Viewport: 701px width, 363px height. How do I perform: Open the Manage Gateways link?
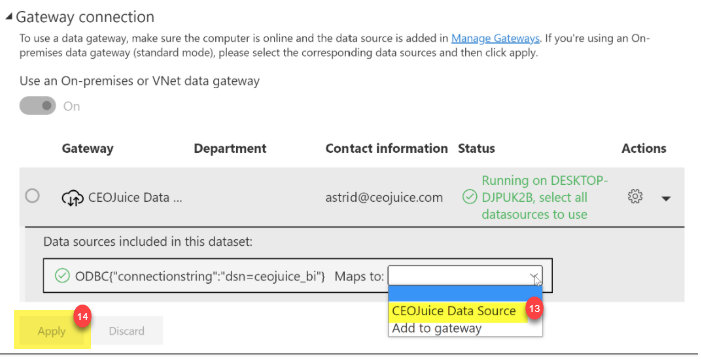pyautogui.click(x=495, y=38)
